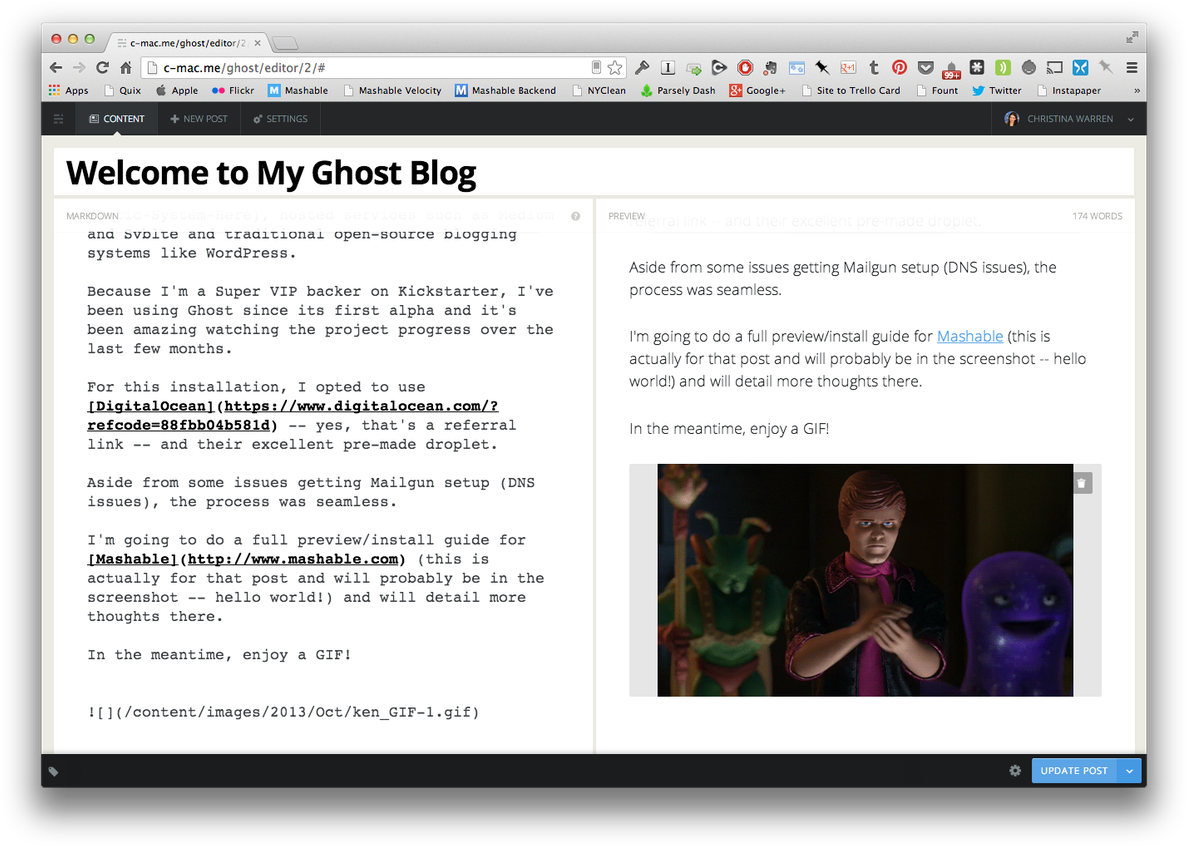
Task: Expand the Update Post dropdown arrow
Action: click(1130, 771)
